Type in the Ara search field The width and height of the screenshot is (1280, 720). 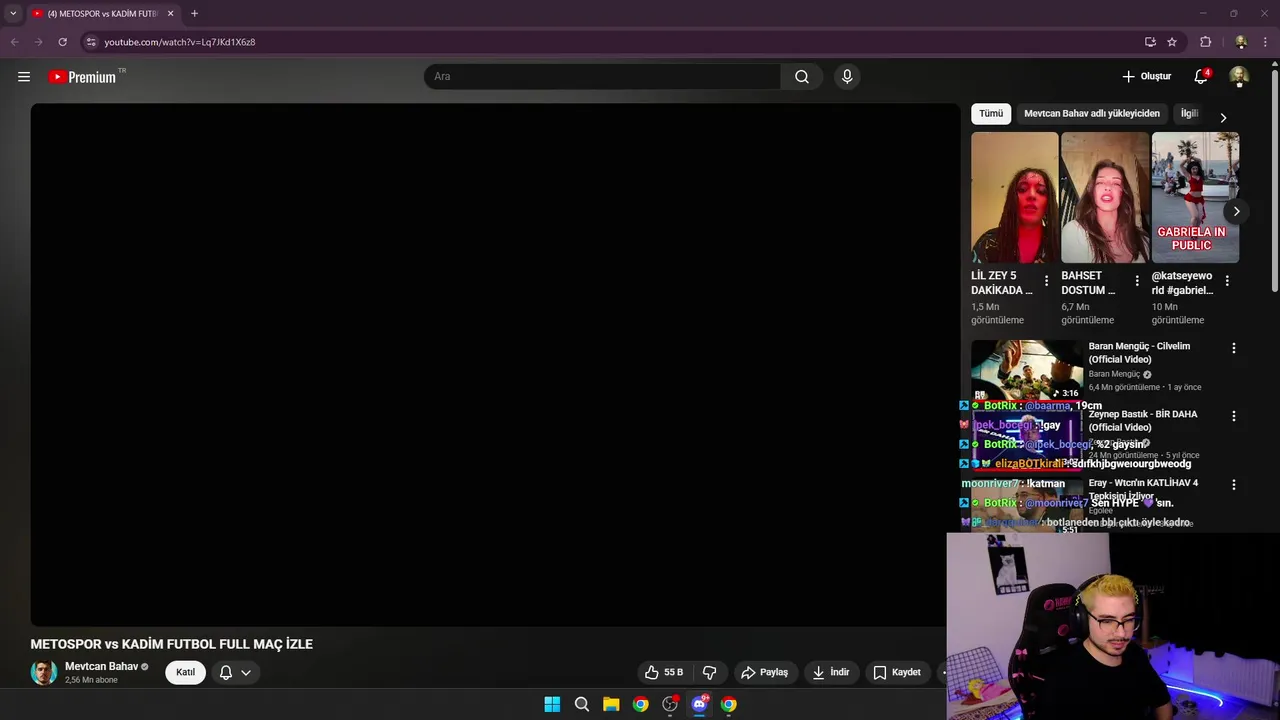(602, 77)
